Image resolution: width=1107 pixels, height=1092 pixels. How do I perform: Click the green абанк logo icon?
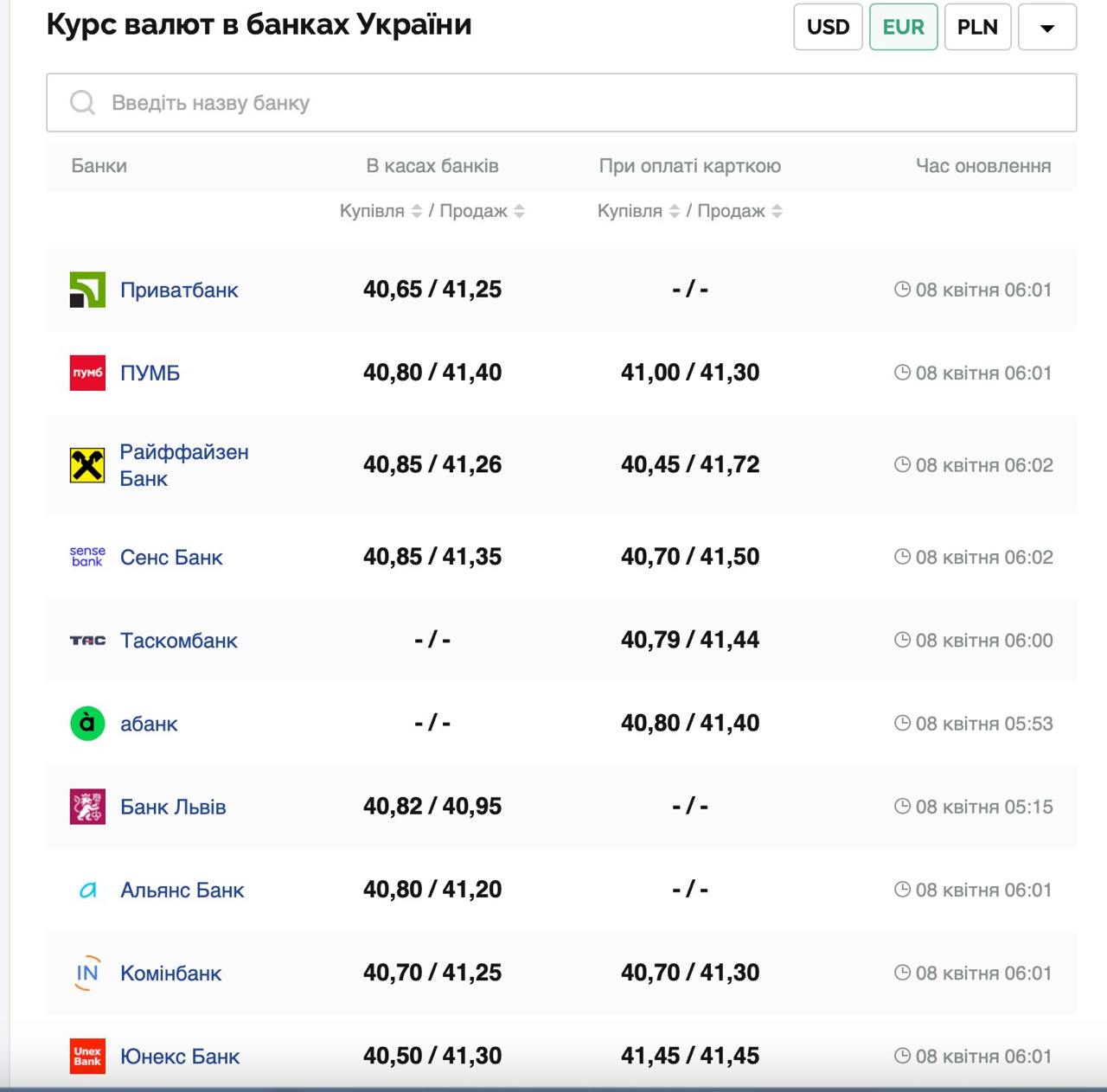click(x=87, y=724)
